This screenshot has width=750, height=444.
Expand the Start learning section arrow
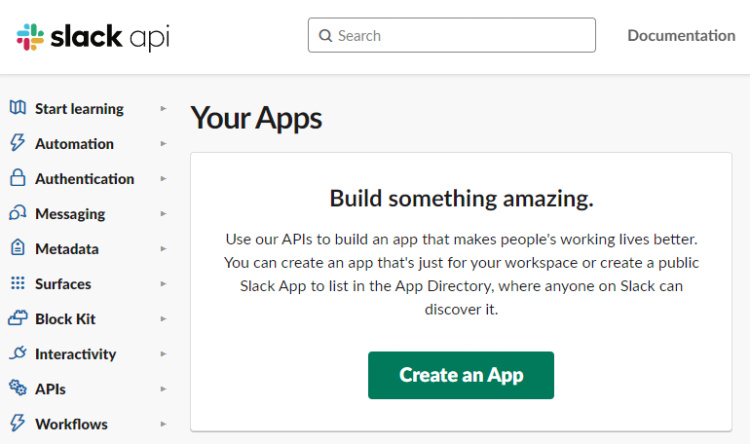163,109
